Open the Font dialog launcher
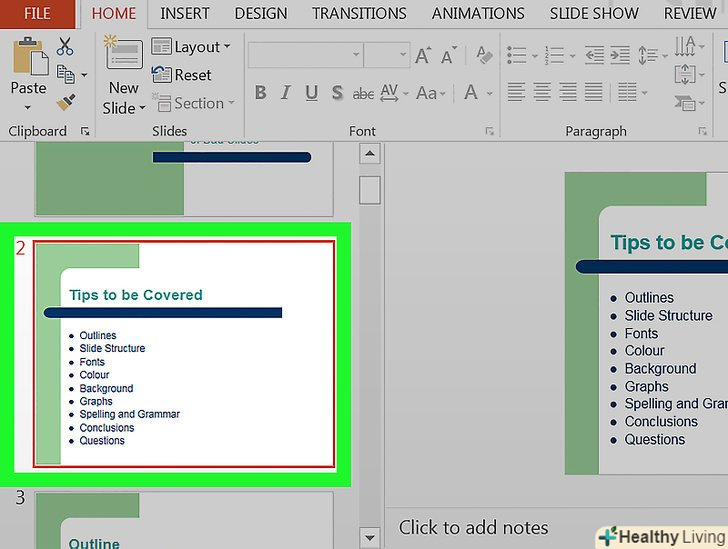The height and width of the screenshot is (549, 728). pyautogui.click(x=490, y=131)
